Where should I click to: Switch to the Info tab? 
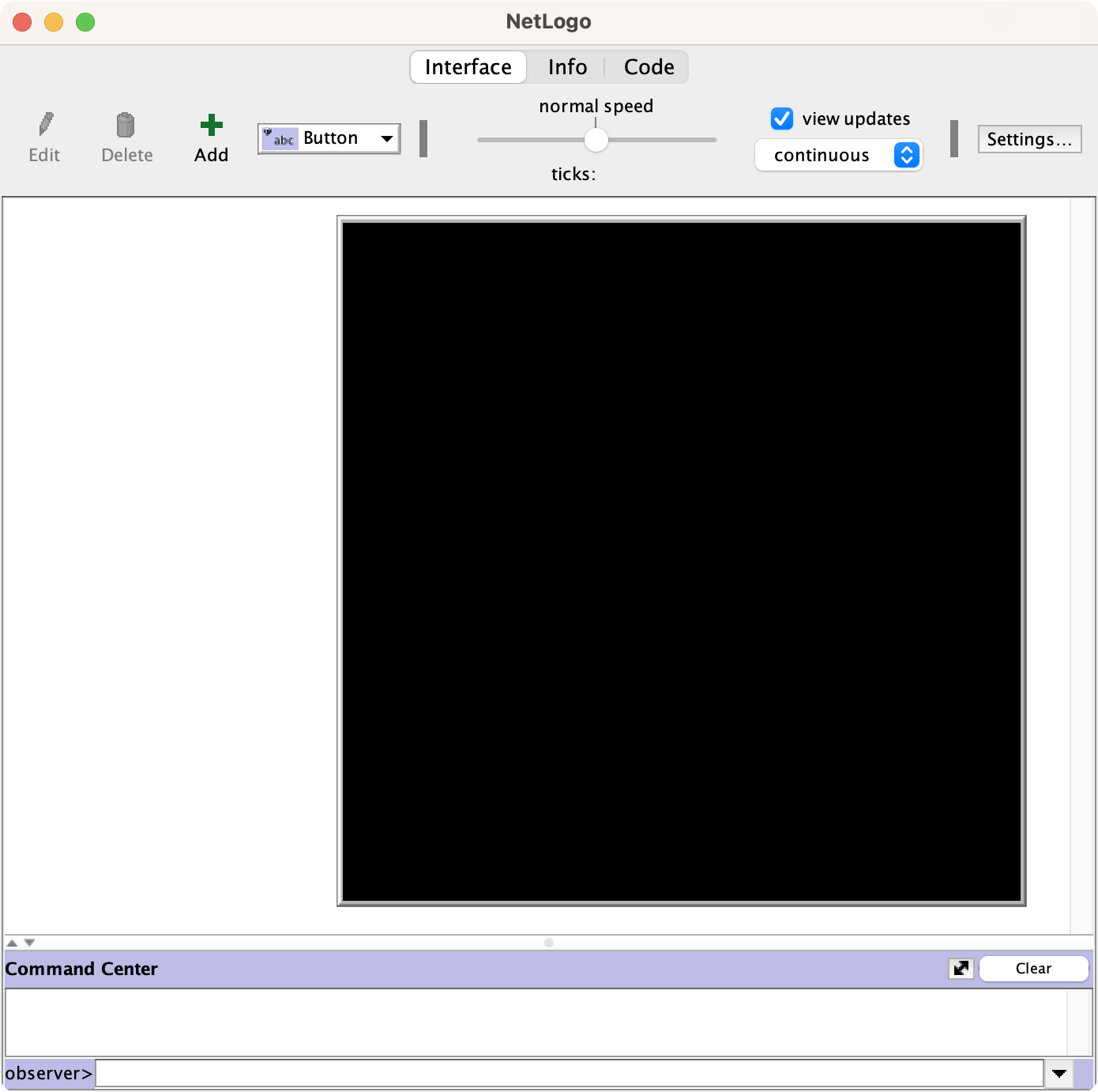point(567,67)
